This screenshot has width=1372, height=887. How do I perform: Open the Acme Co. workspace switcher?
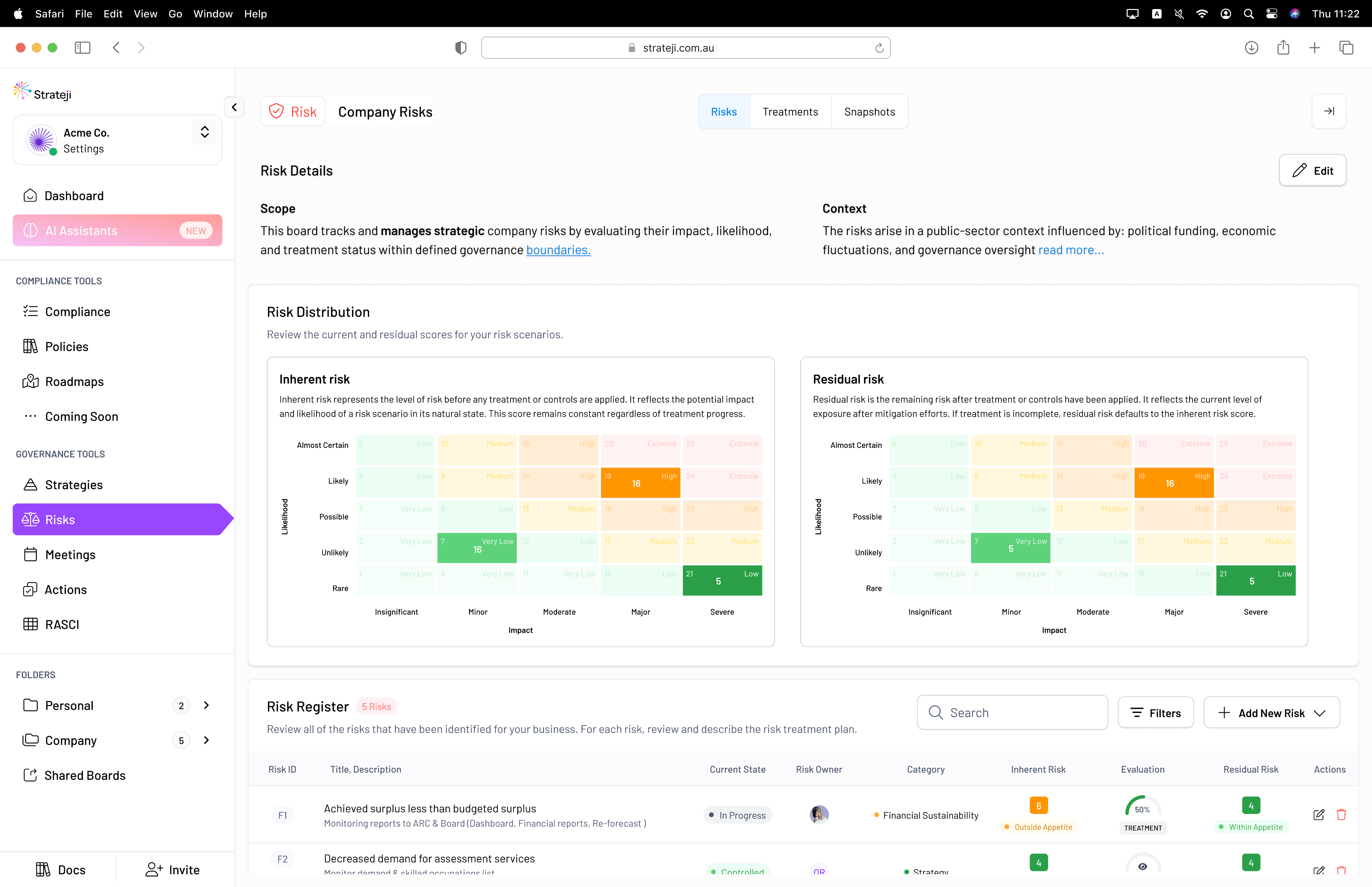[204, 132]
